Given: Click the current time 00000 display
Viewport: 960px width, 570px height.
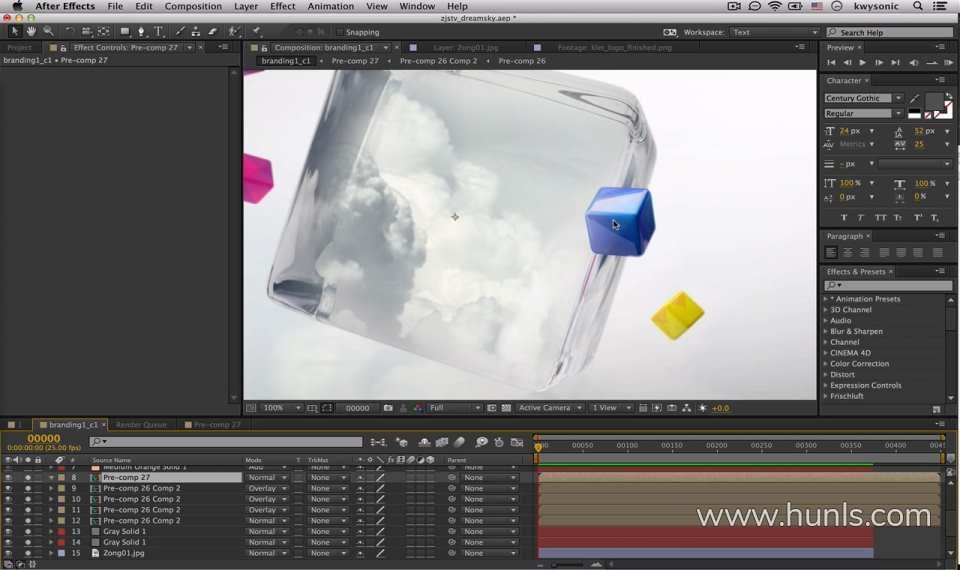Looking at the screenshot, I should 44,438.
